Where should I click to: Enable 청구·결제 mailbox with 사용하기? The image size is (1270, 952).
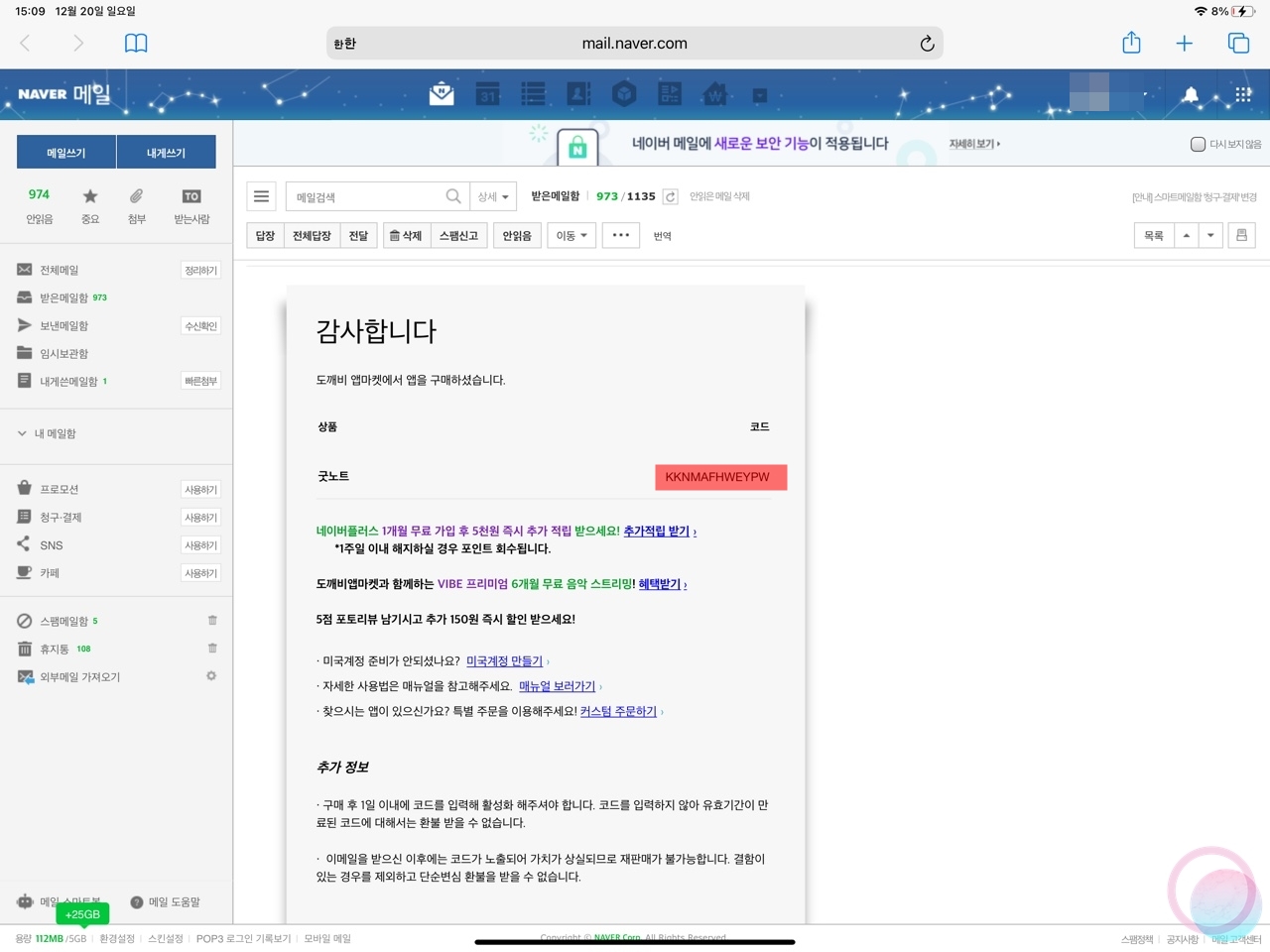[201, 518]
